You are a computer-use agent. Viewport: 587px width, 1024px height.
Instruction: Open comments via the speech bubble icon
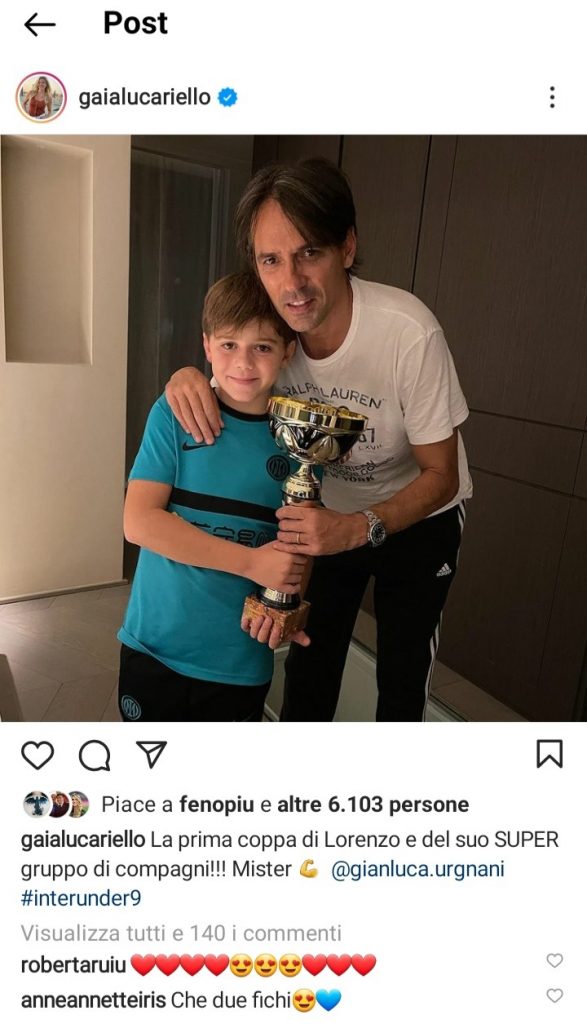pyautogui.click(x=94, y=756)
